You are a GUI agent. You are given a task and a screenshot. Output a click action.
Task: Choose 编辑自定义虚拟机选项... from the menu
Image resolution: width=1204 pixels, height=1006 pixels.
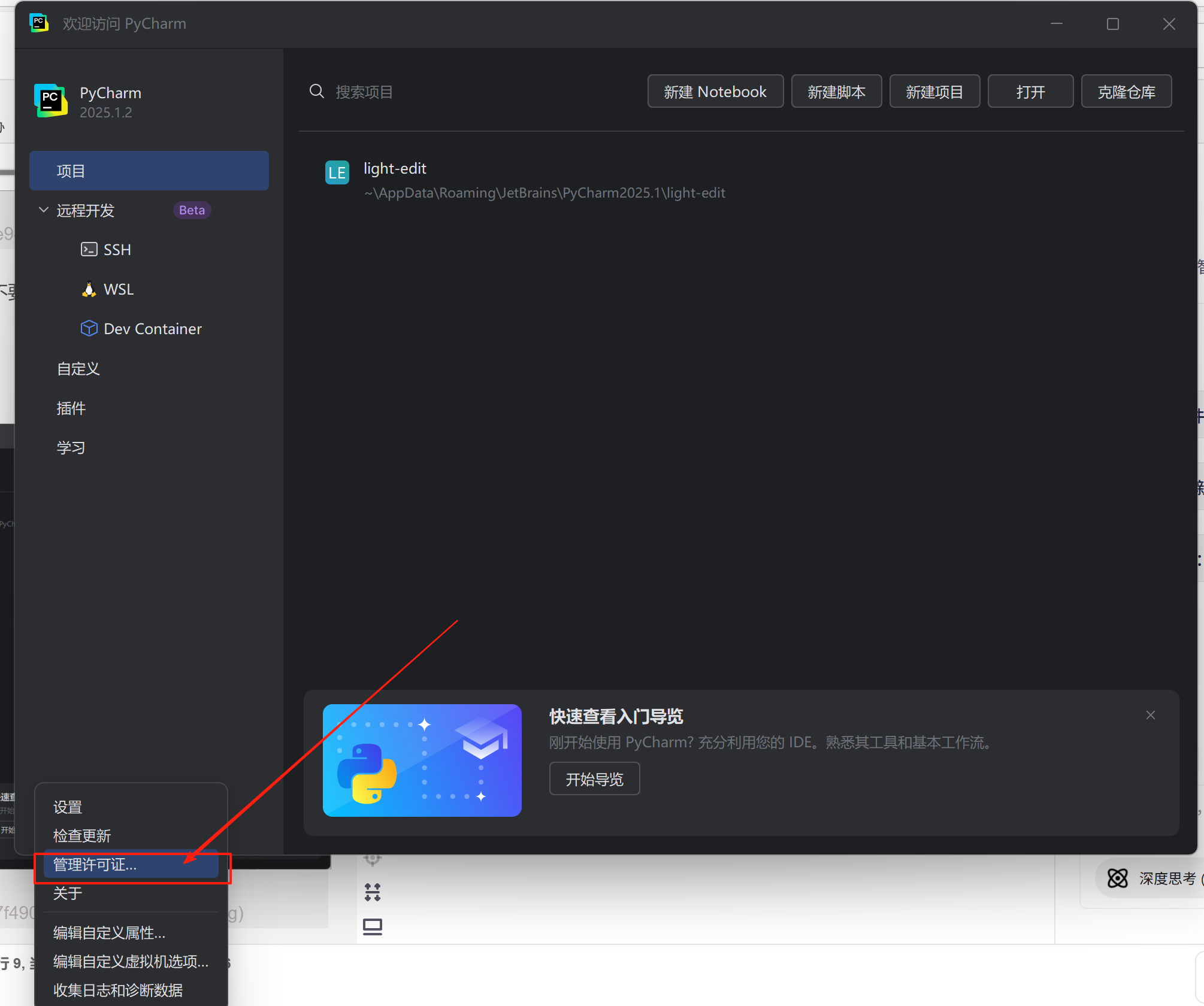131,961
